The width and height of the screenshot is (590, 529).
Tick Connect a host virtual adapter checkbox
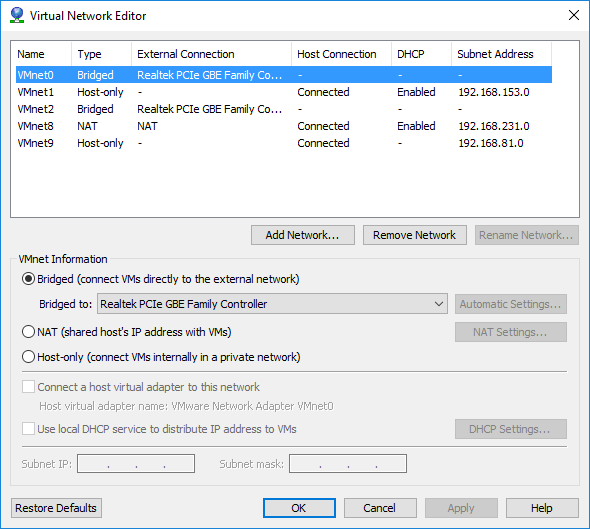pos(29,387)
